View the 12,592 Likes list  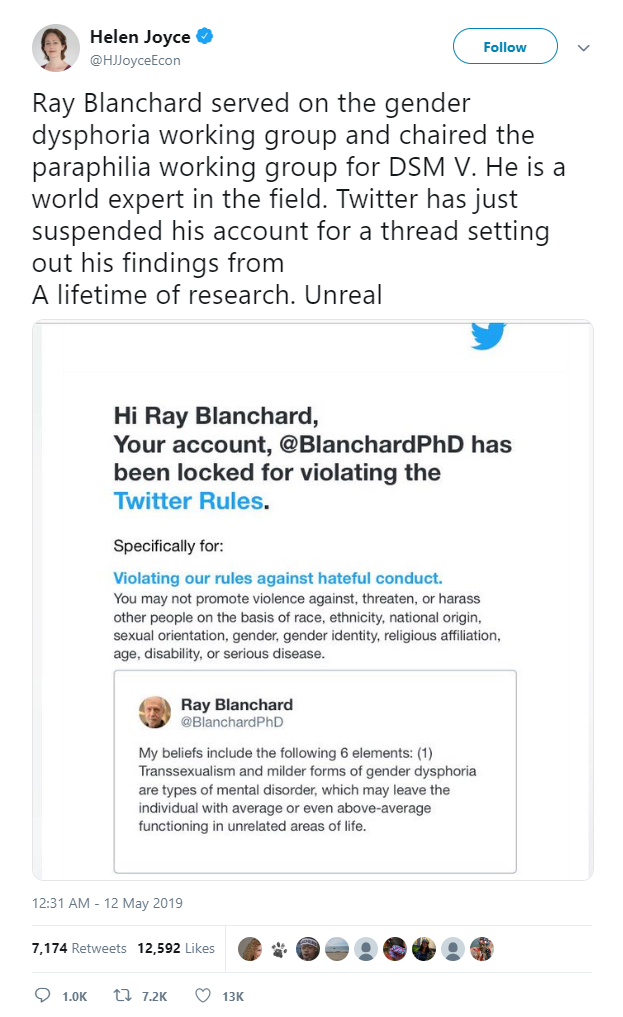coord(176,948)
